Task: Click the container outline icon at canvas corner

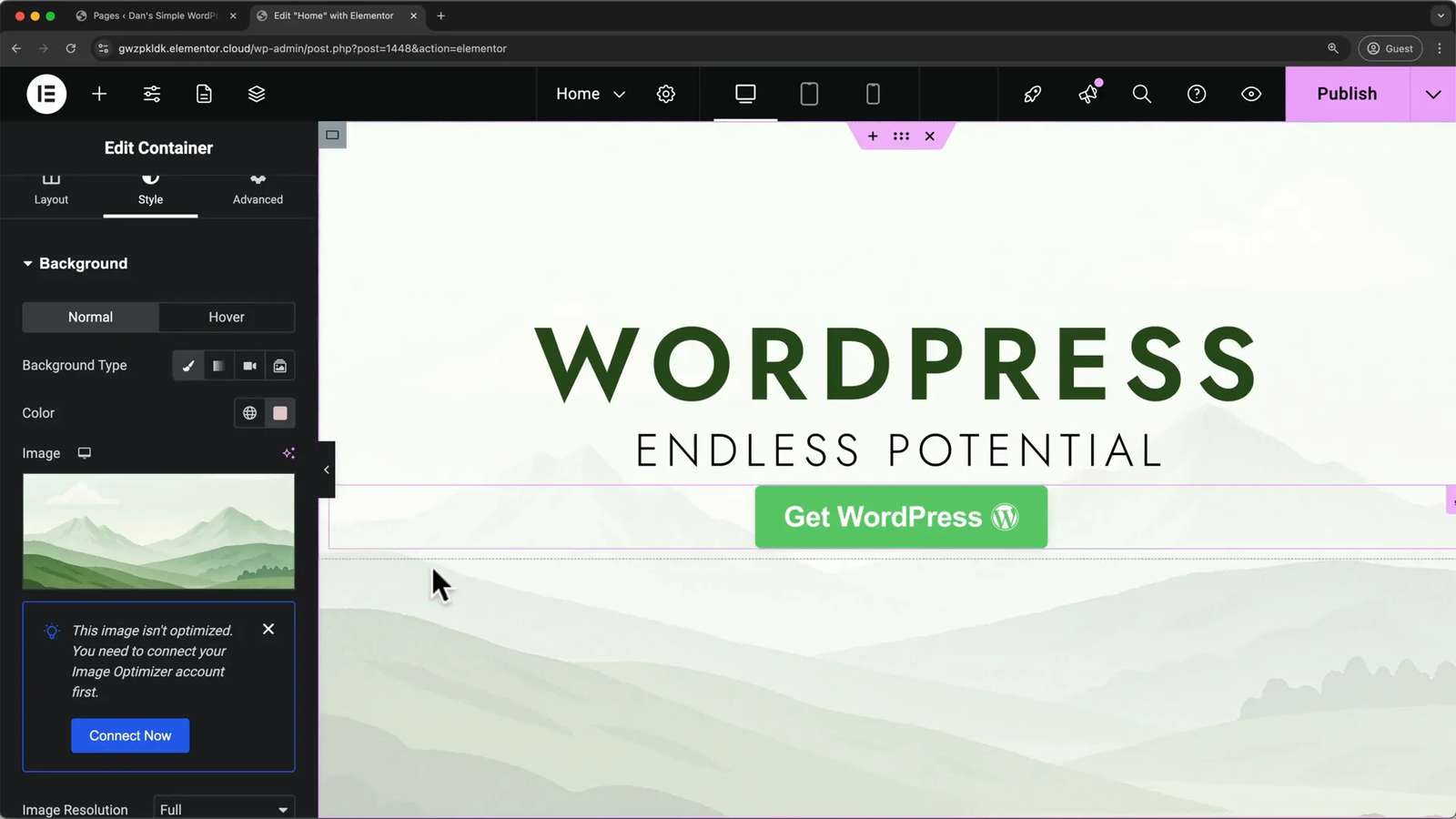Action: coord(332,136)
